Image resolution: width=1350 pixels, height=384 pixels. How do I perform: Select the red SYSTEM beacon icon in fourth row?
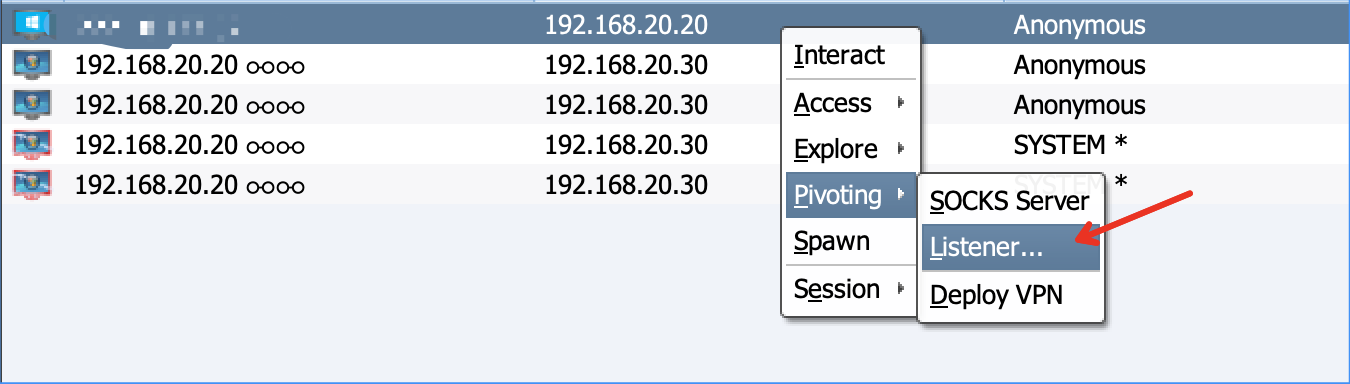tap(32, 145)
